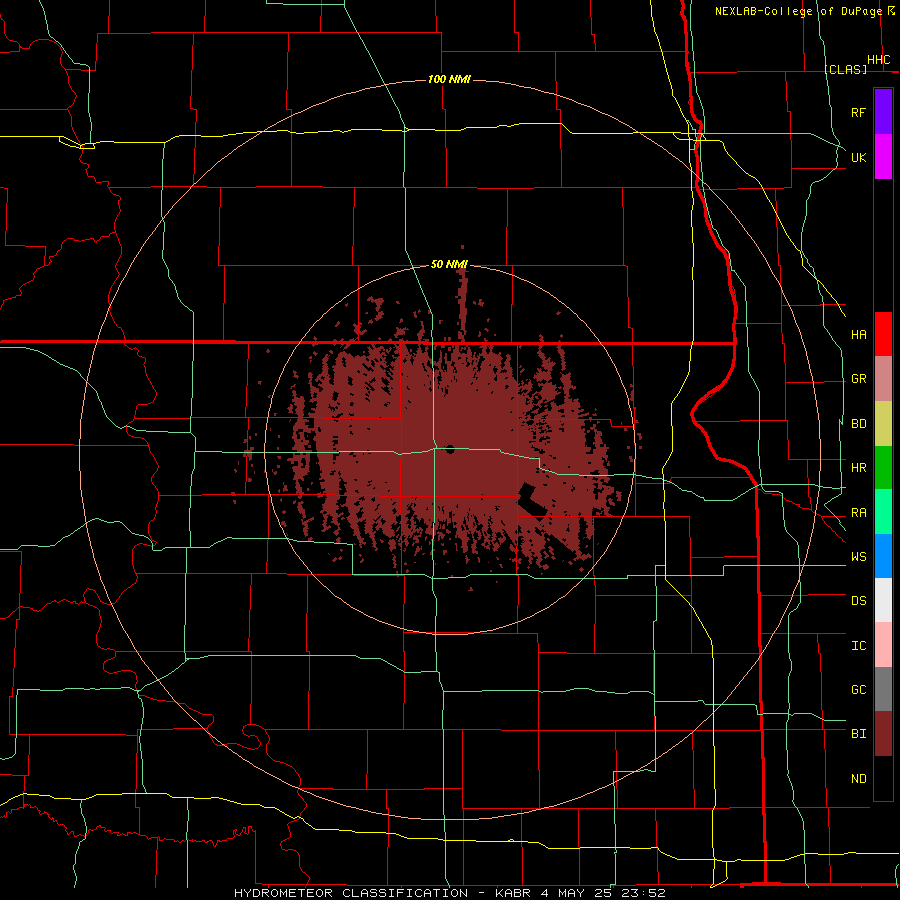Click the HHC product code label

(878, 60)
